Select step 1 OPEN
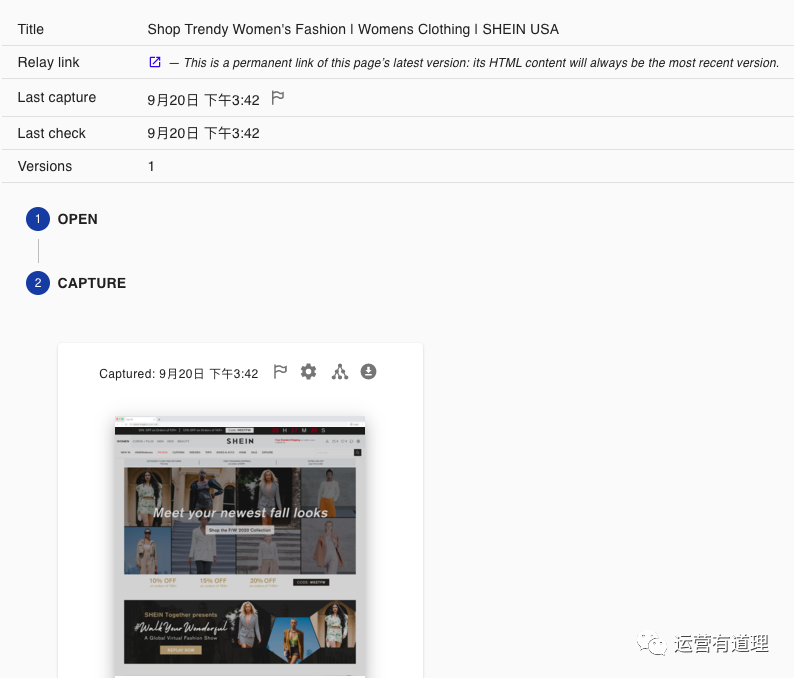This screenshot has height=678, width=794. pyautogui.click(x=62, y=219)
